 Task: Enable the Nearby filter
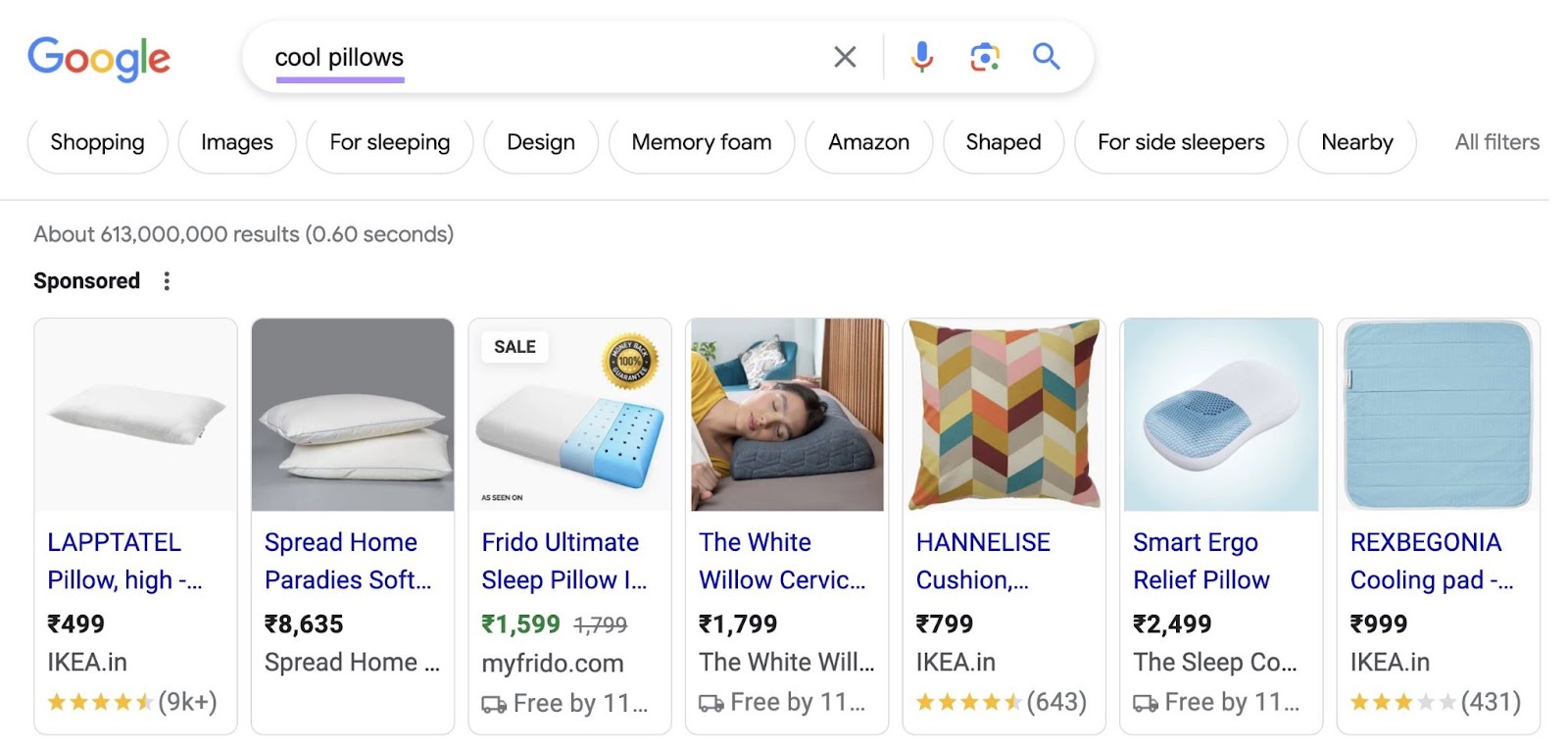[x=1355, y=142]
